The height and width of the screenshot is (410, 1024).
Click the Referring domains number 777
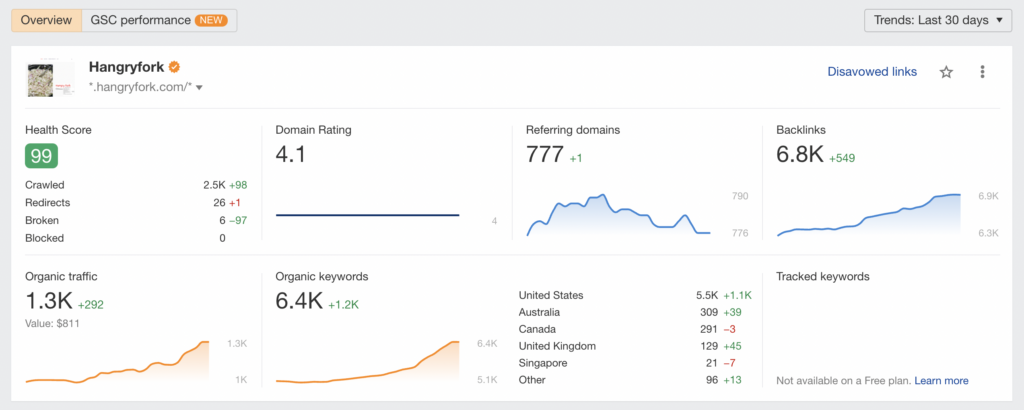click(x=545, y=155)
